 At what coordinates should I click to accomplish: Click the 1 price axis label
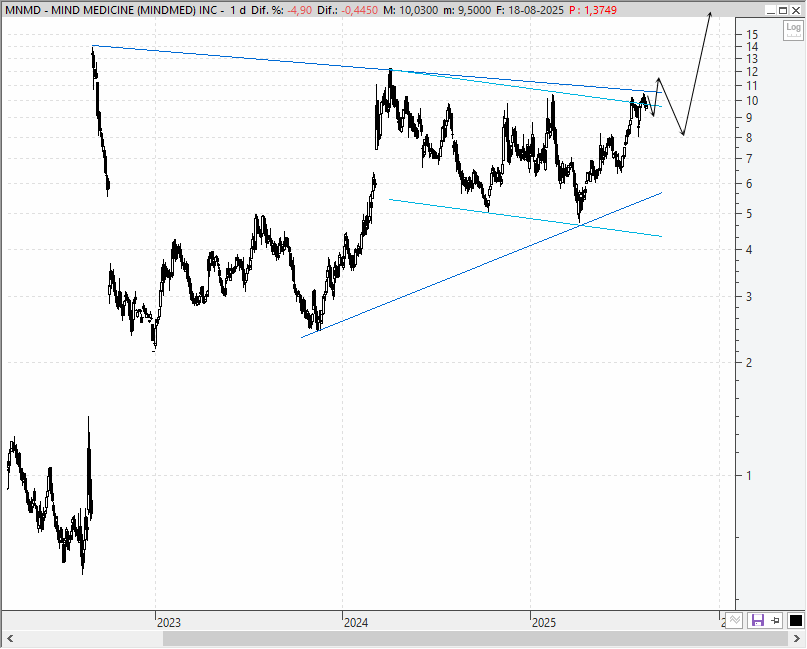(x=749, y=476)
